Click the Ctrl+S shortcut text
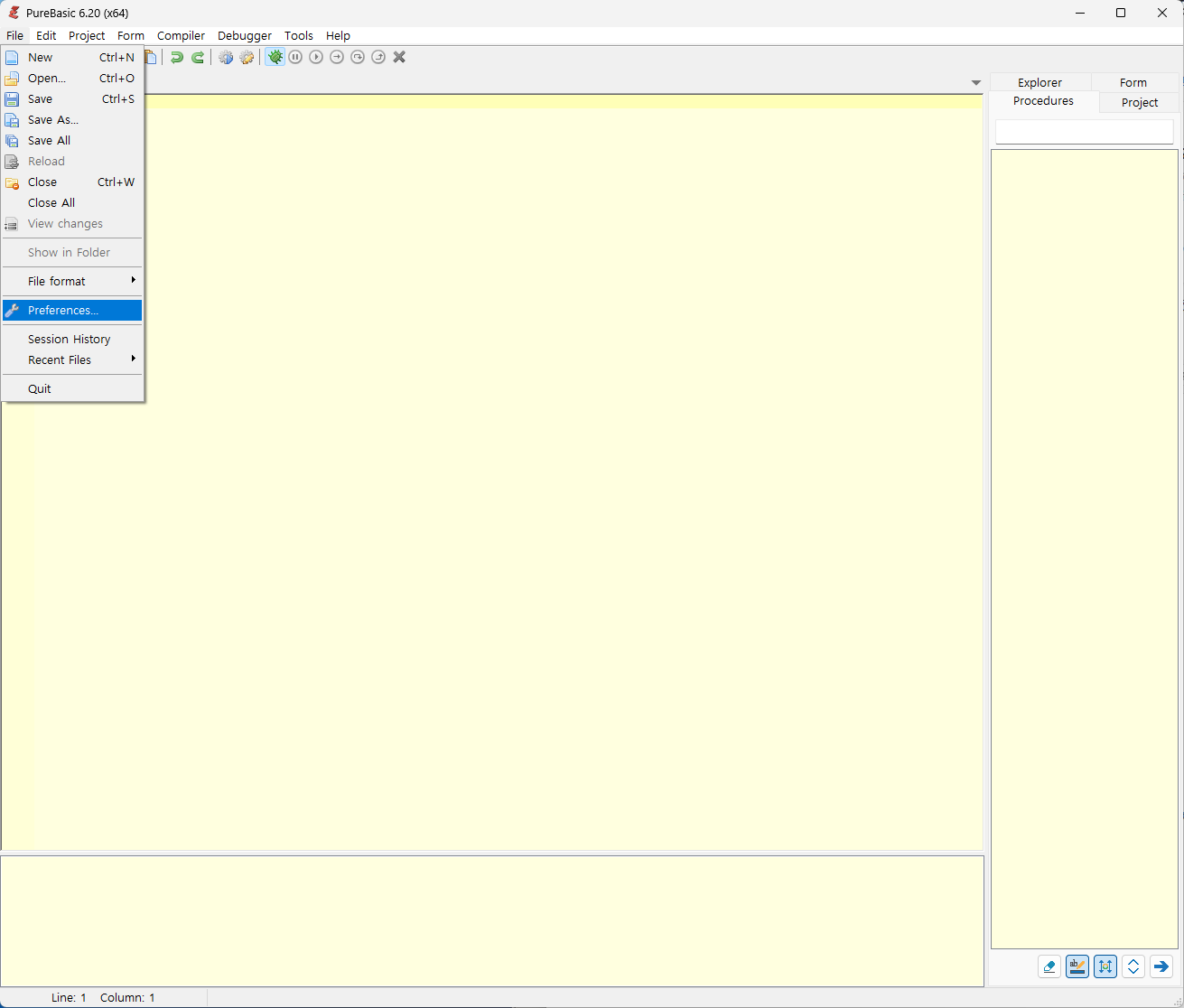1184x1008 pixels. point(118,98)
